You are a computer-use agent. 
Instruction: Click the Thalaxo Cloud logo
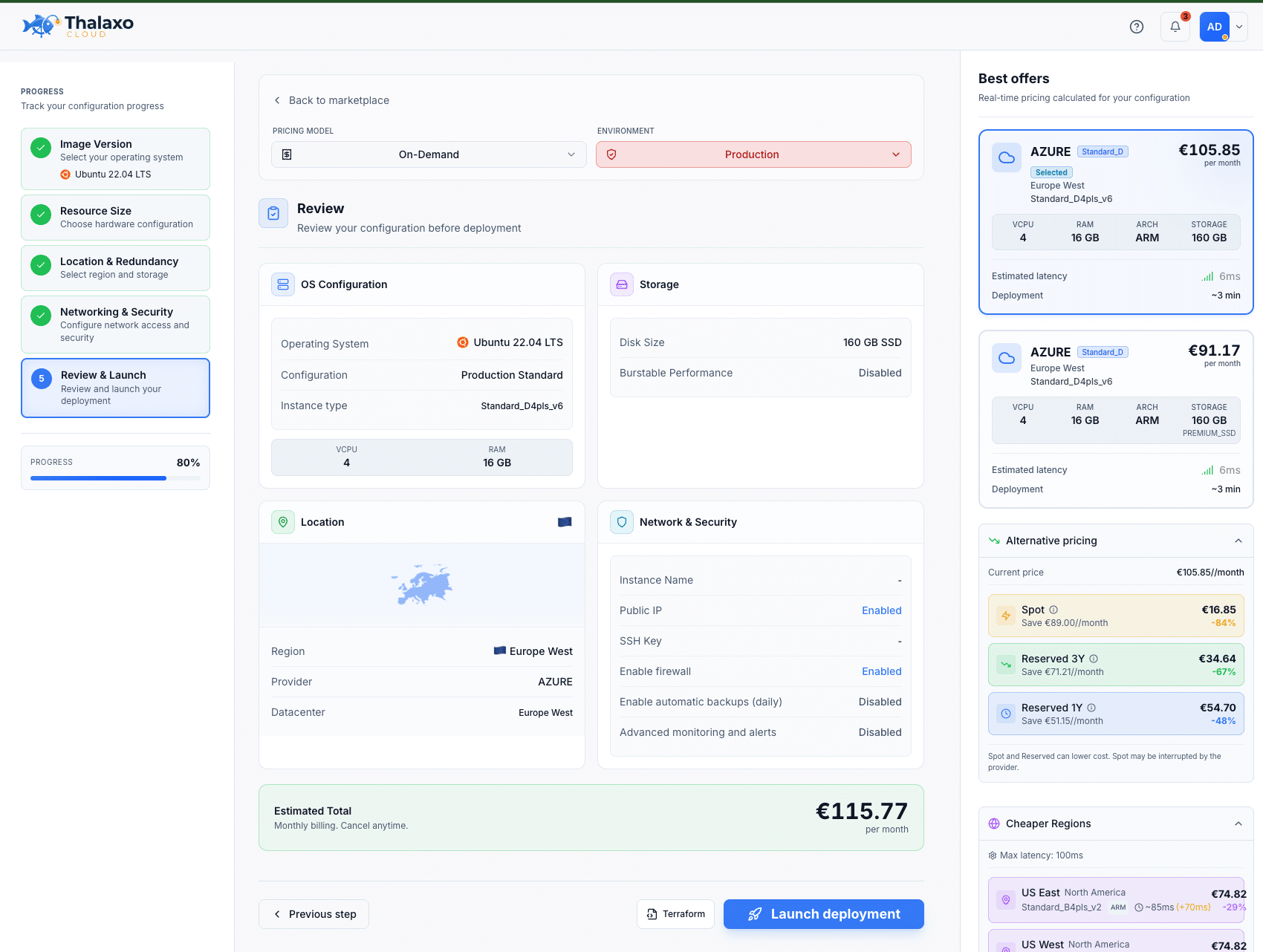[78, 26]
